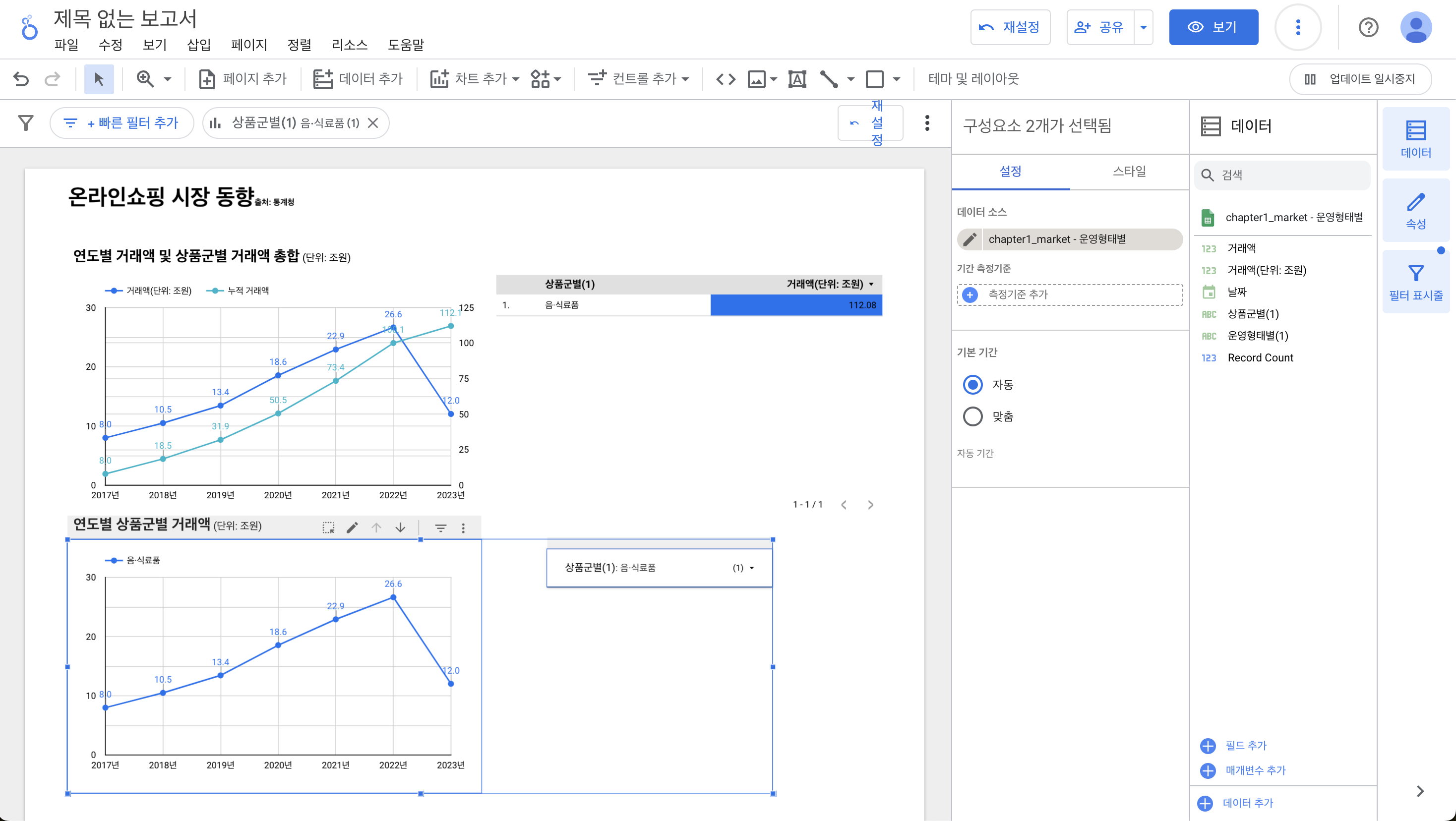Click the undo arrow icon
The width and height of the screenshot is (1456, 821).
21,78
